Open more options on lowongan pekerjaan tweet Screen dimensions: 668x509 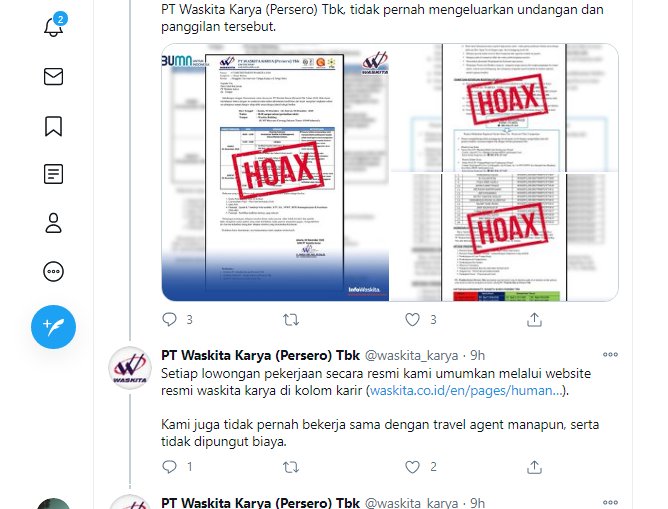[x=610, y=354]
